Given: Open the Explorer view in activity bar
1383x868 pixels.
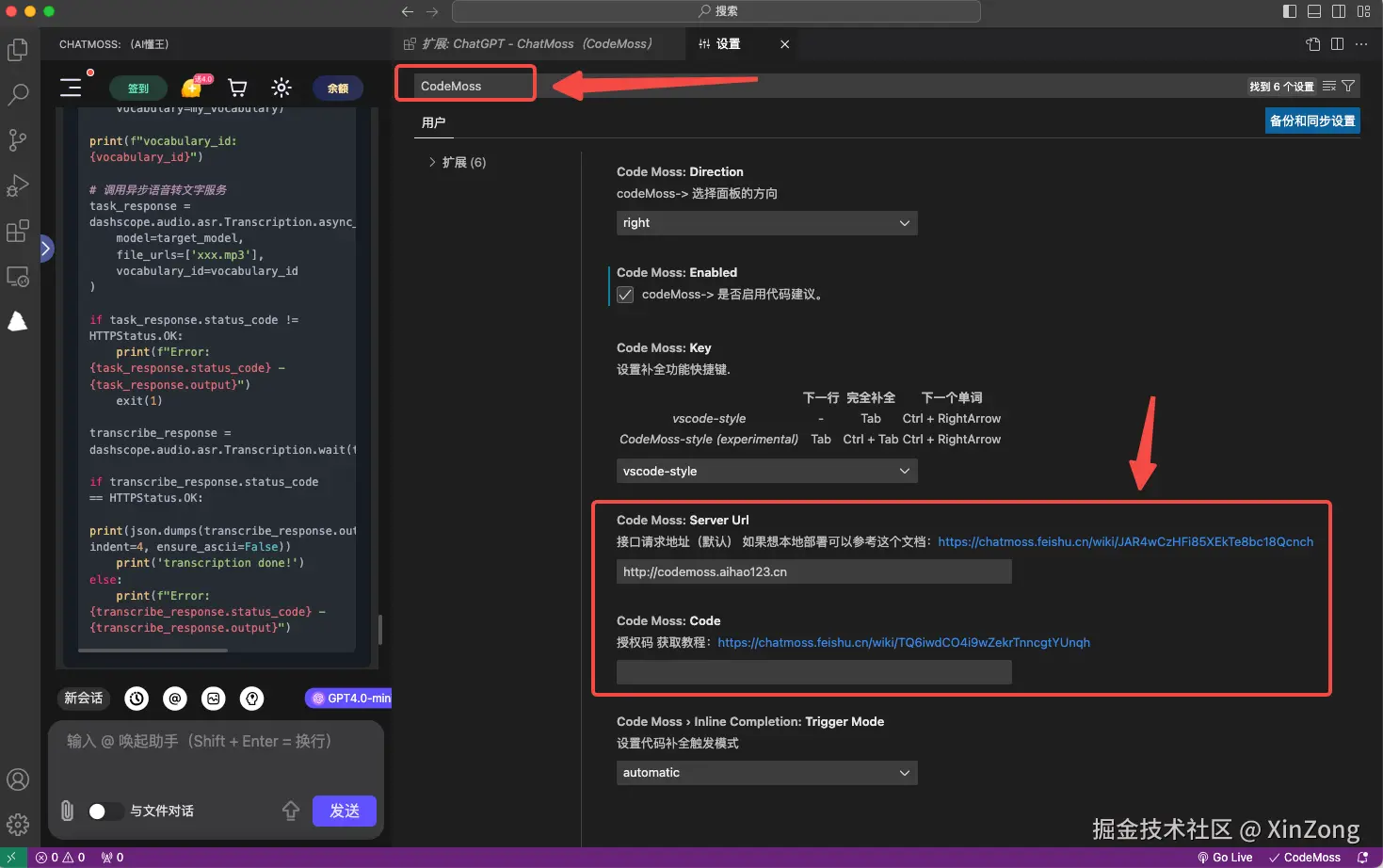Looking at the screenshot, I should tap(18, 49).
